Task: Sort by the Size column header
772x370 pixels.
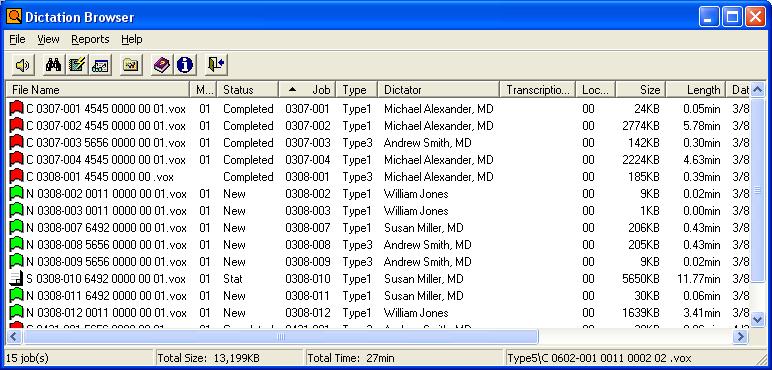Action: [641, 90]
